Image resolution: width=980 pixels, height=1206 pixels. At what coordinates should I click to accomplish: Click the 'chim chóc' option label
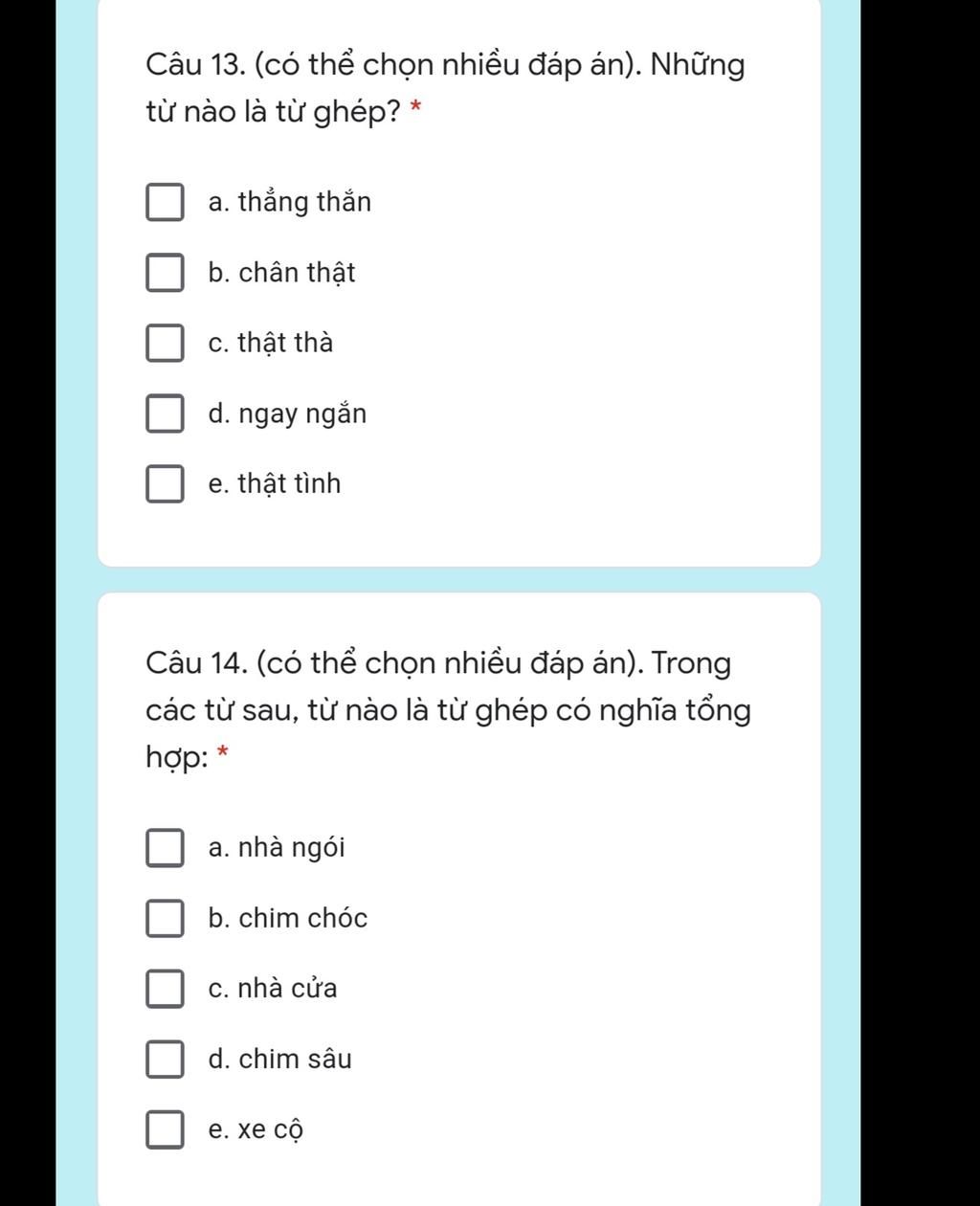tap(302, 919)
